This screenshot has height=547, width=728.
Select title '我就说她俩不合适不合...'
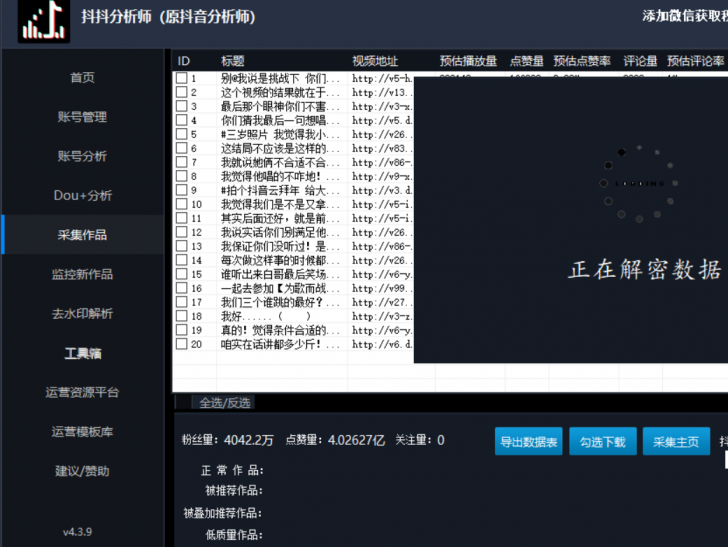point(280,163)
